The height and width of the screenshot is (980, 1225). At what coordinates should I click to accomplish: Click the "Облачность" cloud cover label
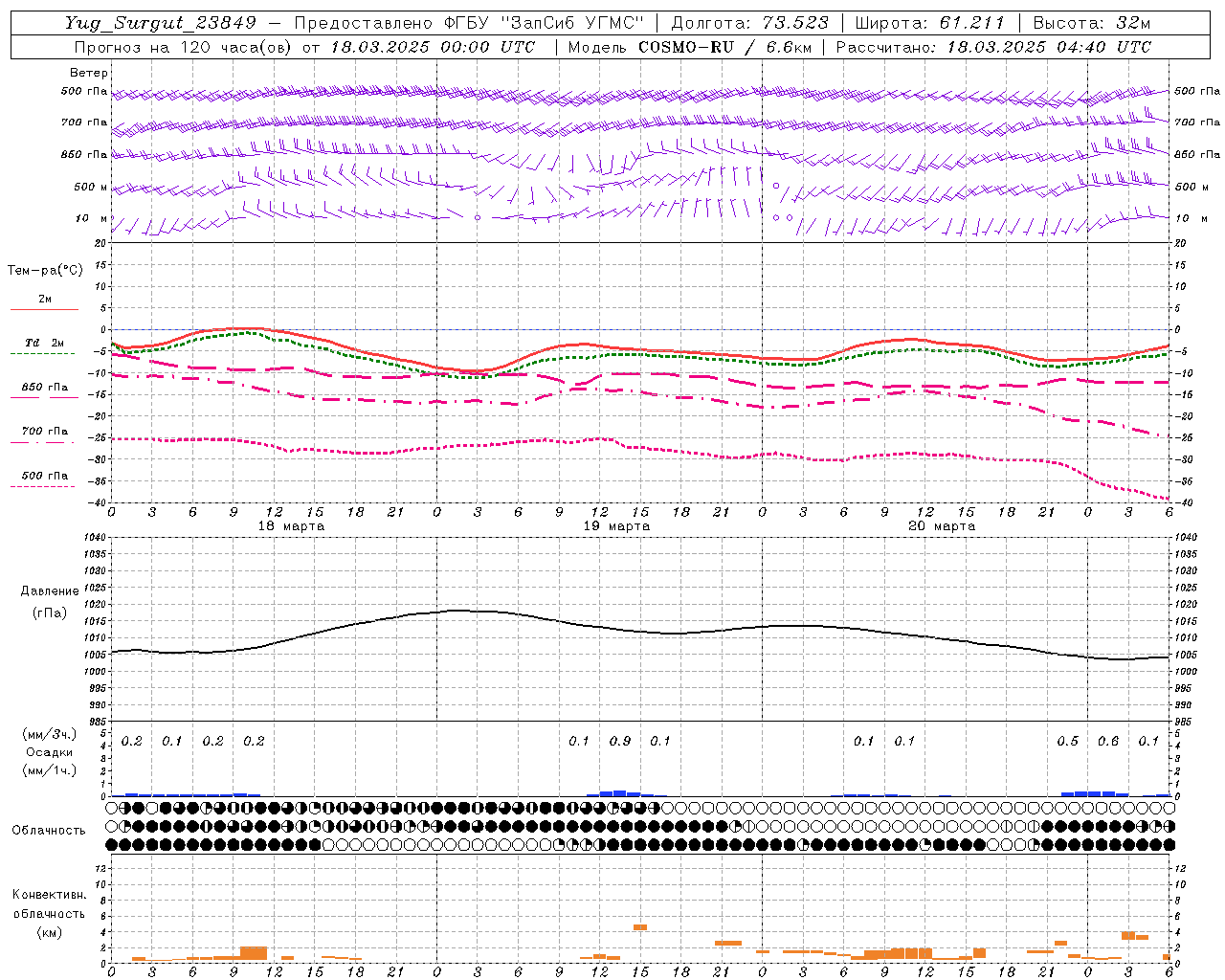pyautogui.click(x=49, y=830)
